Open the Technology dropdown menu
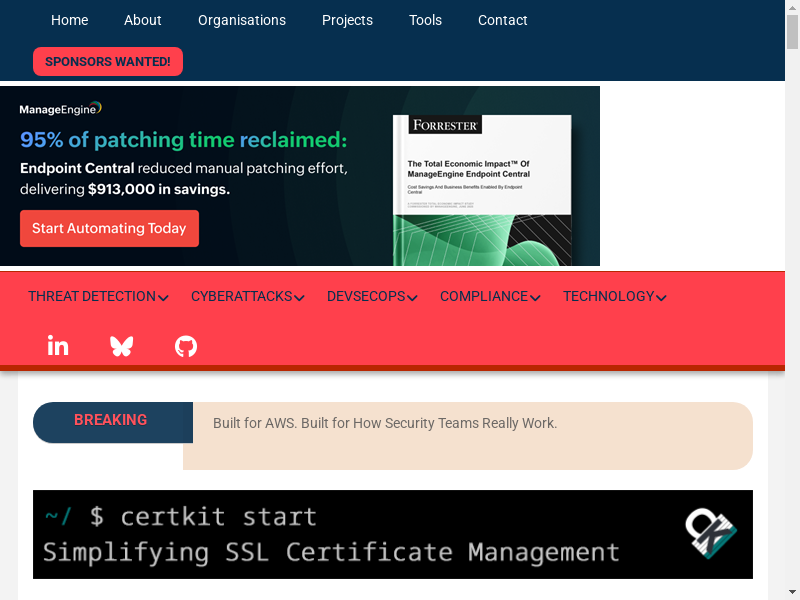This screenshot has height=600, width=800. pos(614,296)
